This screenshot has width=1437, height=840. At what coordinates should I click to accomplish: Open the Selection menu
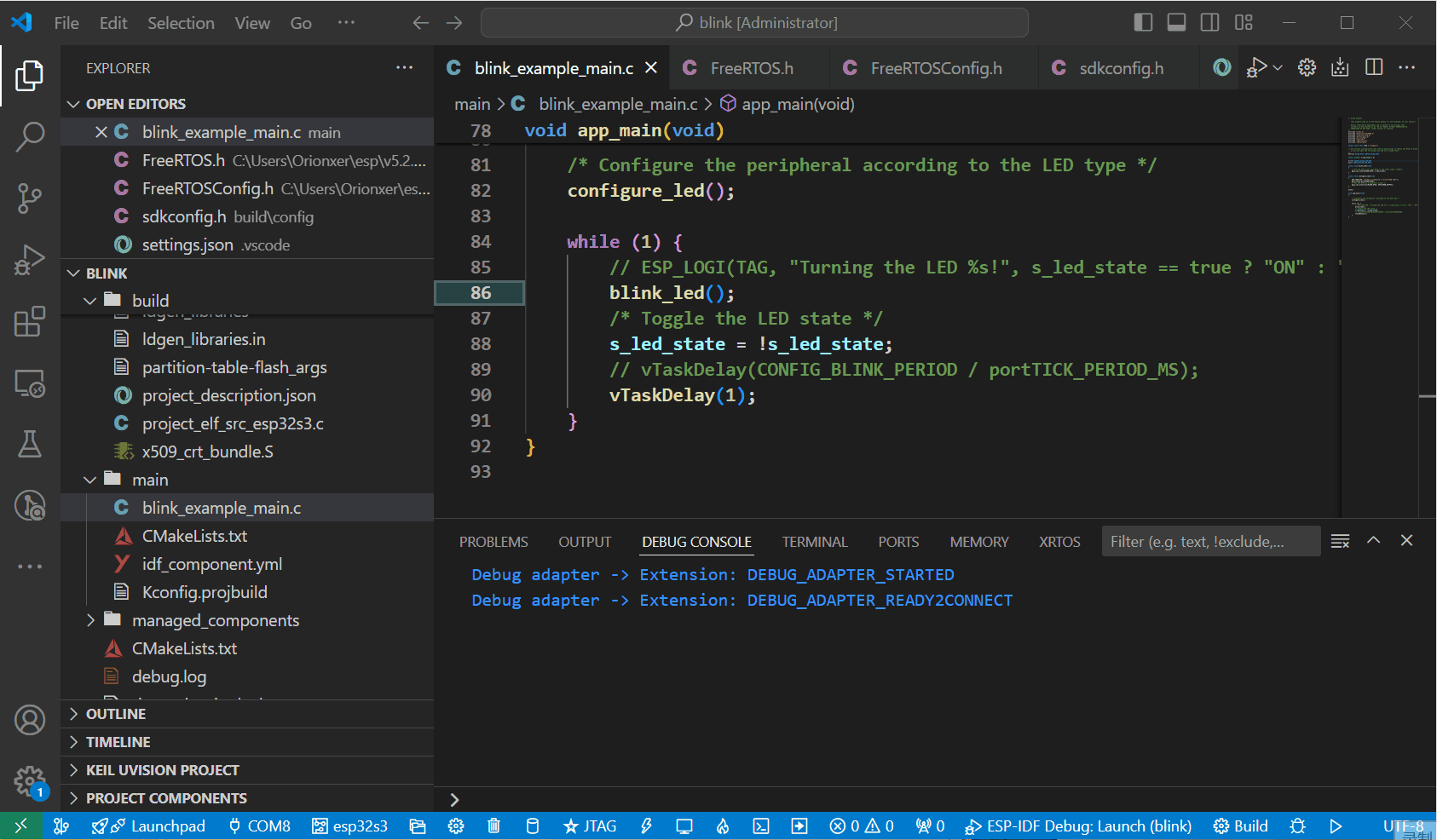pyautogui.click(x=181, y=23)
